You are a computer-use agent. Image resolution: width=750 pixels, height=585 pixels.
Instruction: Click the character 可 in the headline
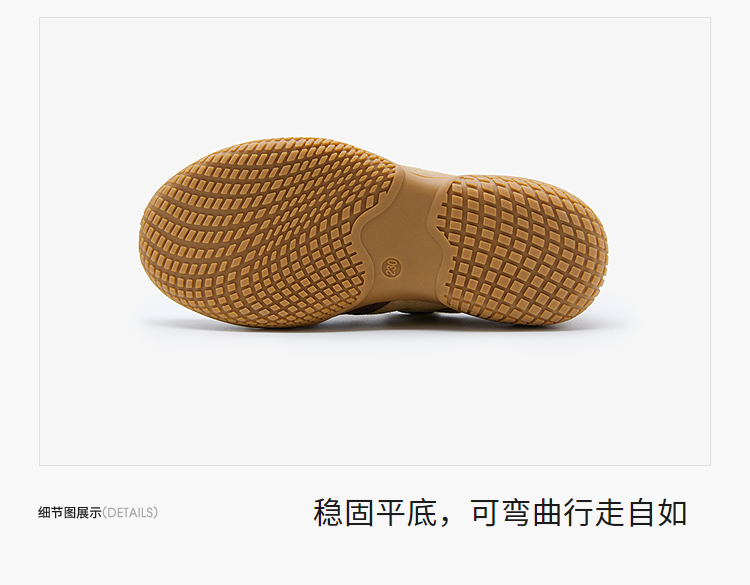pos(485,513)
